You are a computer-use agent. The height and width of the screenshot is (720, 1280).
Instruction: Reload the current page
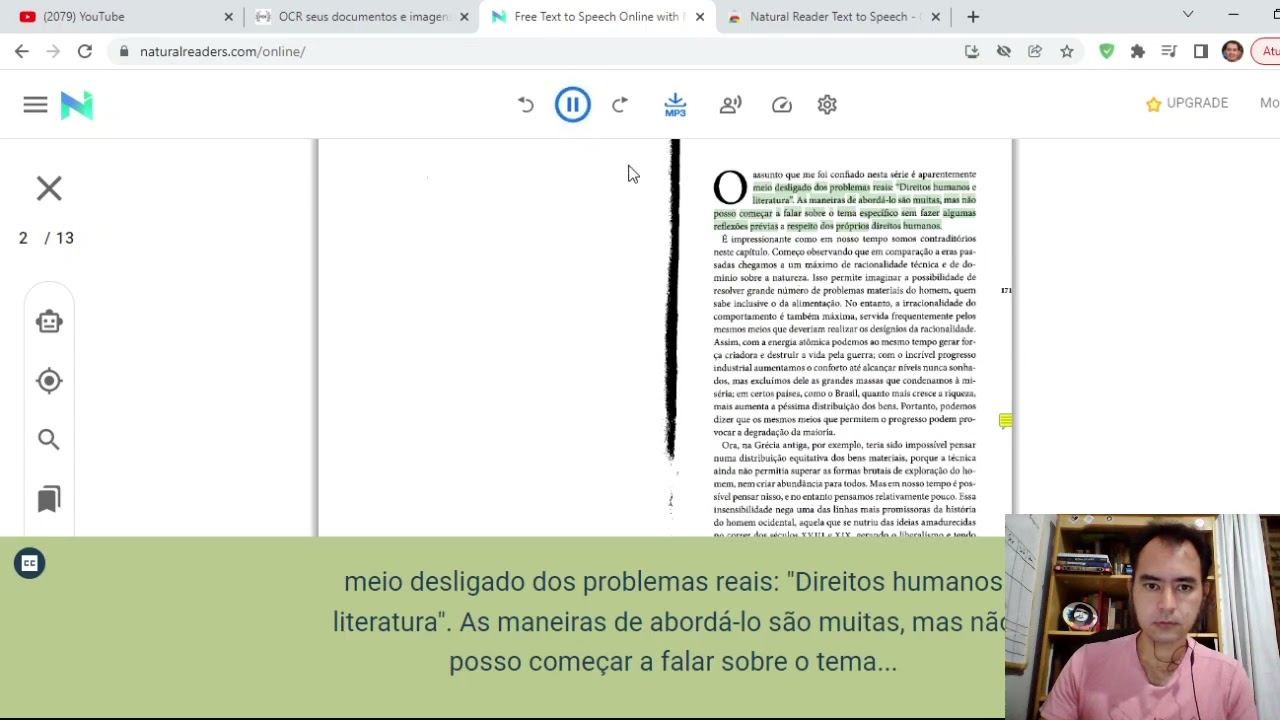[85, 51]
